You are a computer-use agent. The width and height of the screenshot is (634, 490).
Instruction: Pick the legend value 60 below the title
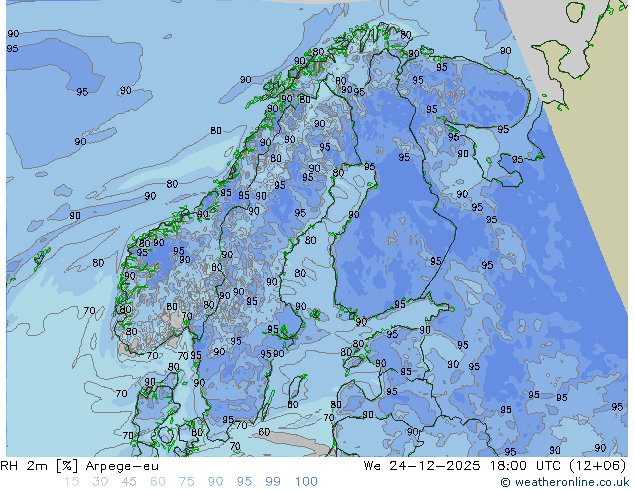pos(158,482)
